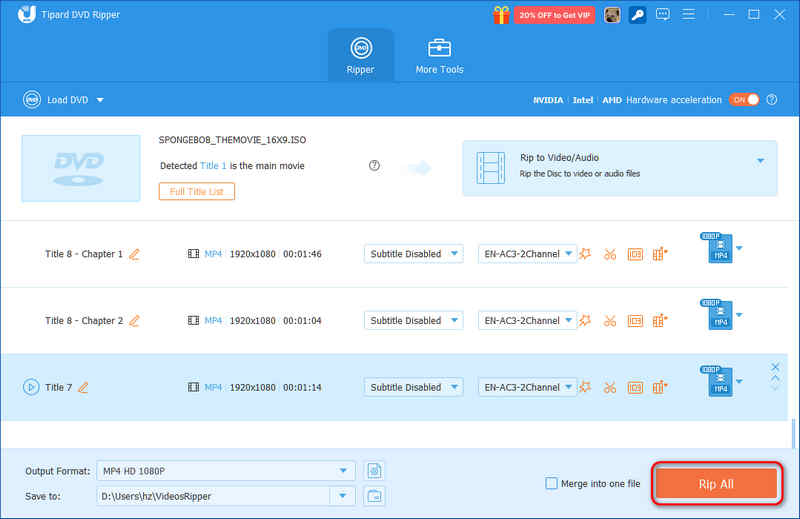Viewport: 800px width, 519px height.
Task: Click the enhance video icon in Title 8 - Chapter 1 row
Action: point(660,254)
